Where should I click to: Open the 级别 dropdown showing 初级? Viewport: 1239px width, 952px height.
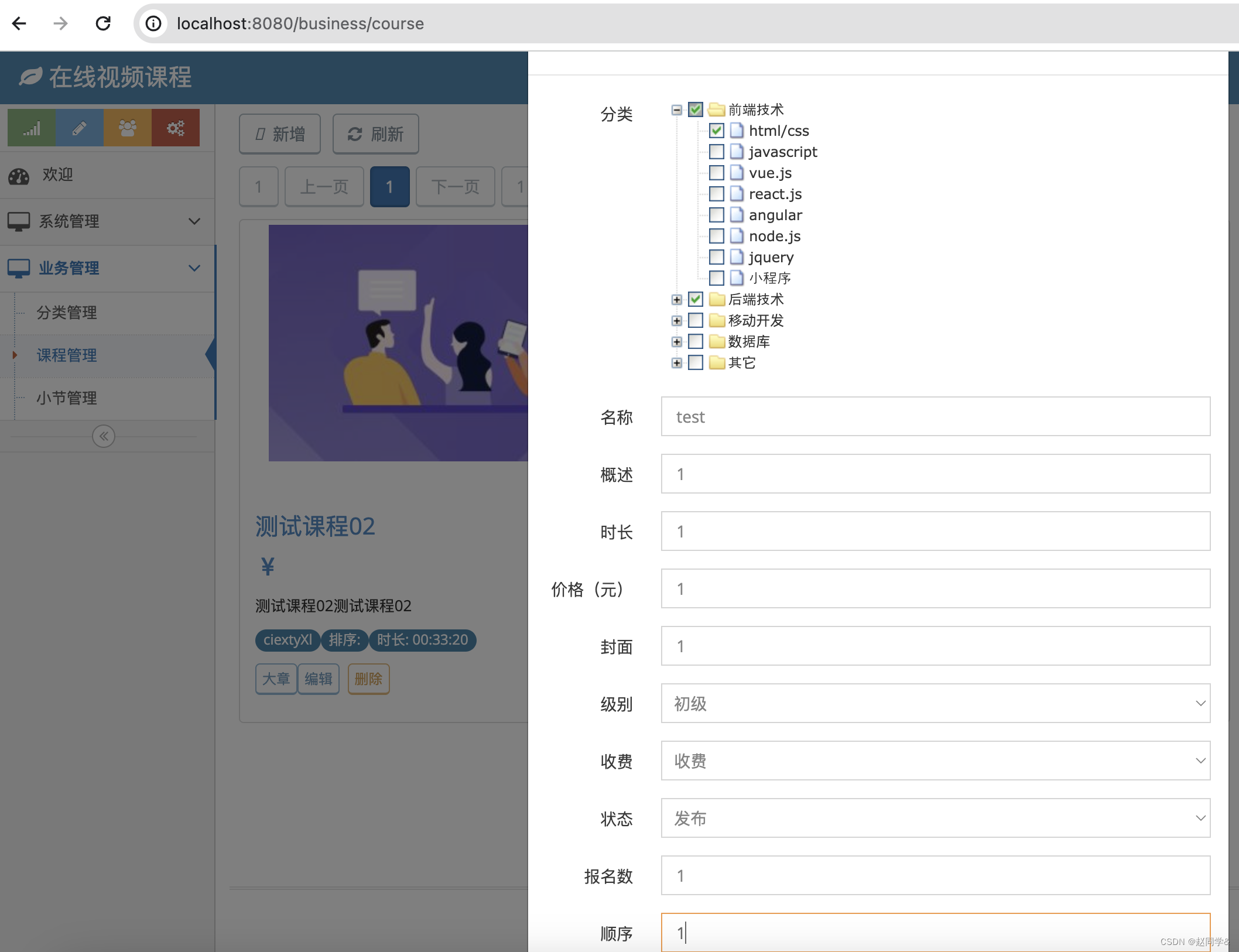(935, 703)
